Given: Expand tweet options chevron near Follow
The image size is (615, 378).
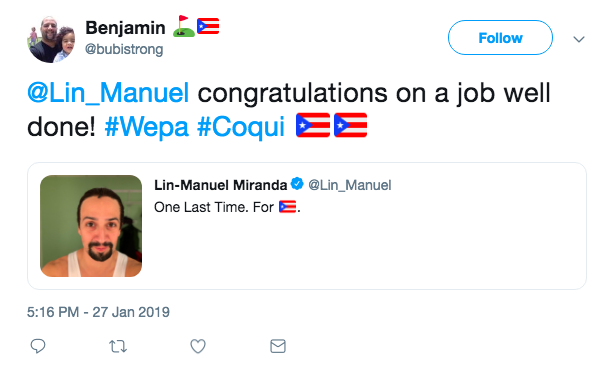Looking at the screenshot, I should pyautogui.click(x=579, y=39).
